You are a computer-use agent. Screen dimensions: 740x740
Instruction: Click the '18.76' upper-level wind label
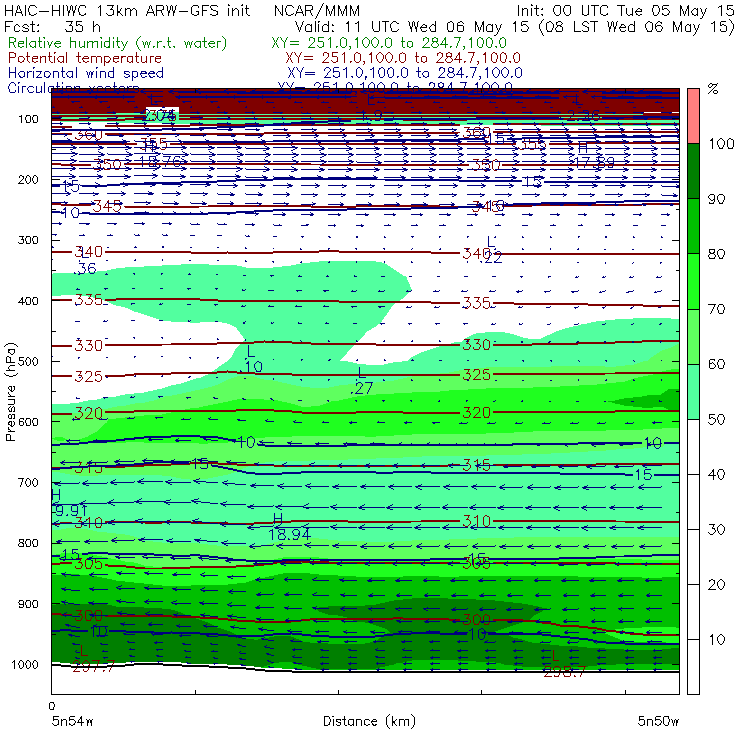click(x=160, y=161)
